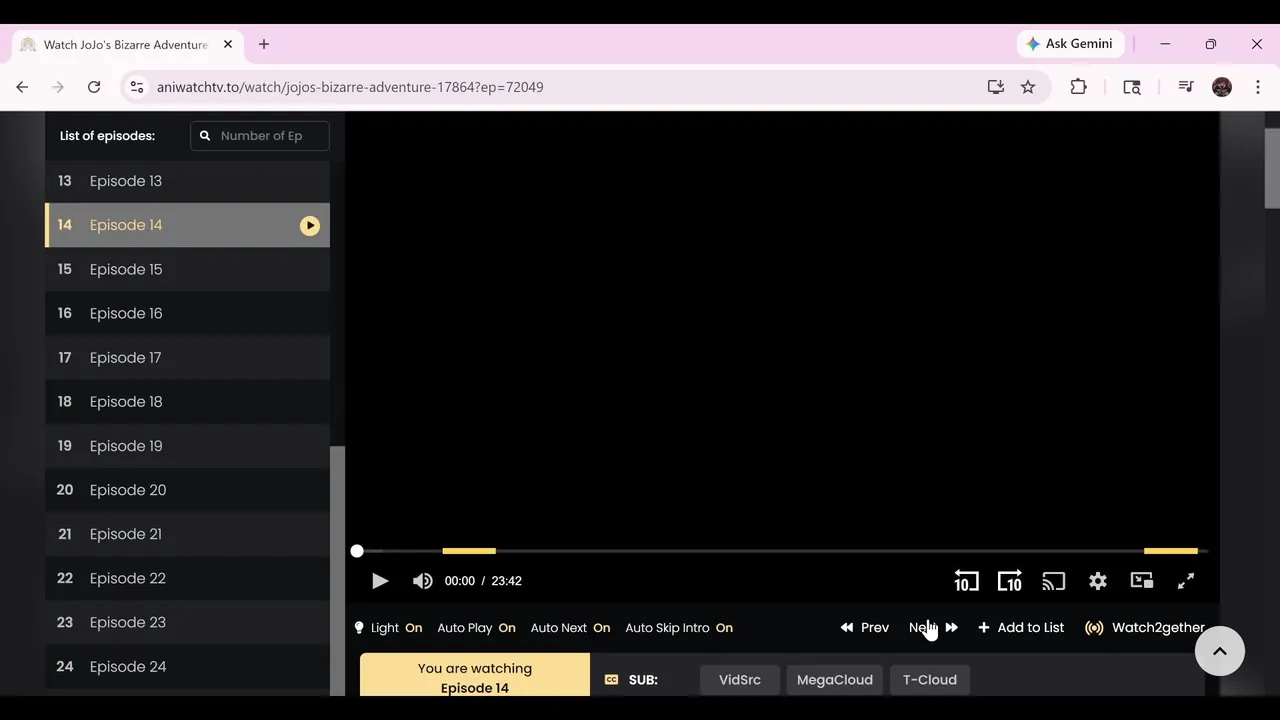Reload the page

[x=94, y=87]
